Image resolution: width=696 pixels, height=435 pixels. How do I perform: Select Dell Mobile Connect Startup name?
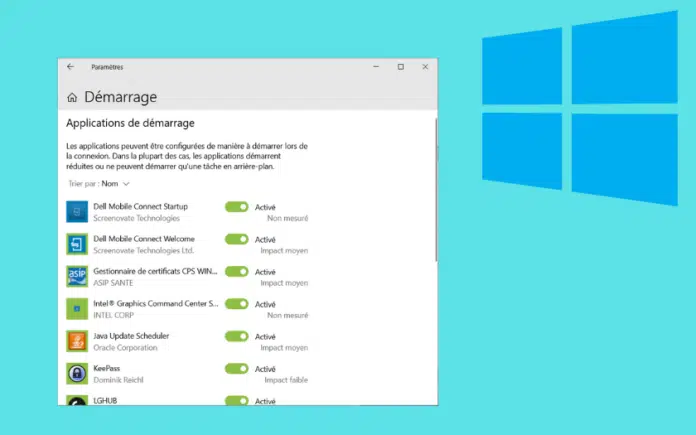pos(140,206)
